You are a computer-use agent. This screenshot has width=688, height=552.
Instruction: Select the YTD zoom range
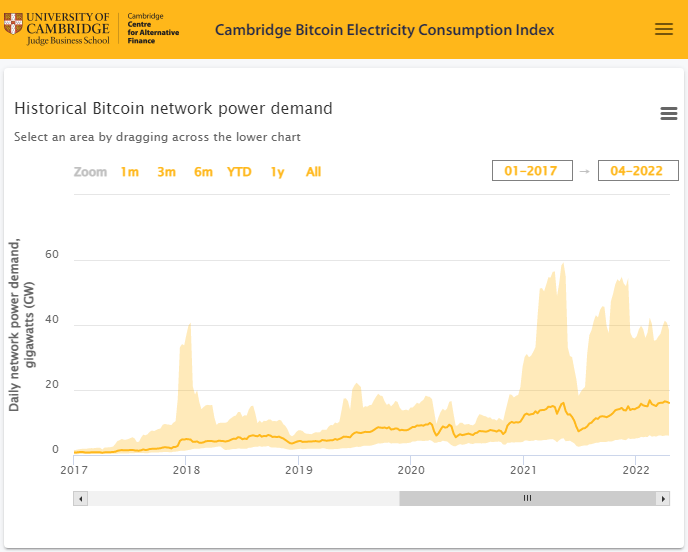(x=239, y=172)
